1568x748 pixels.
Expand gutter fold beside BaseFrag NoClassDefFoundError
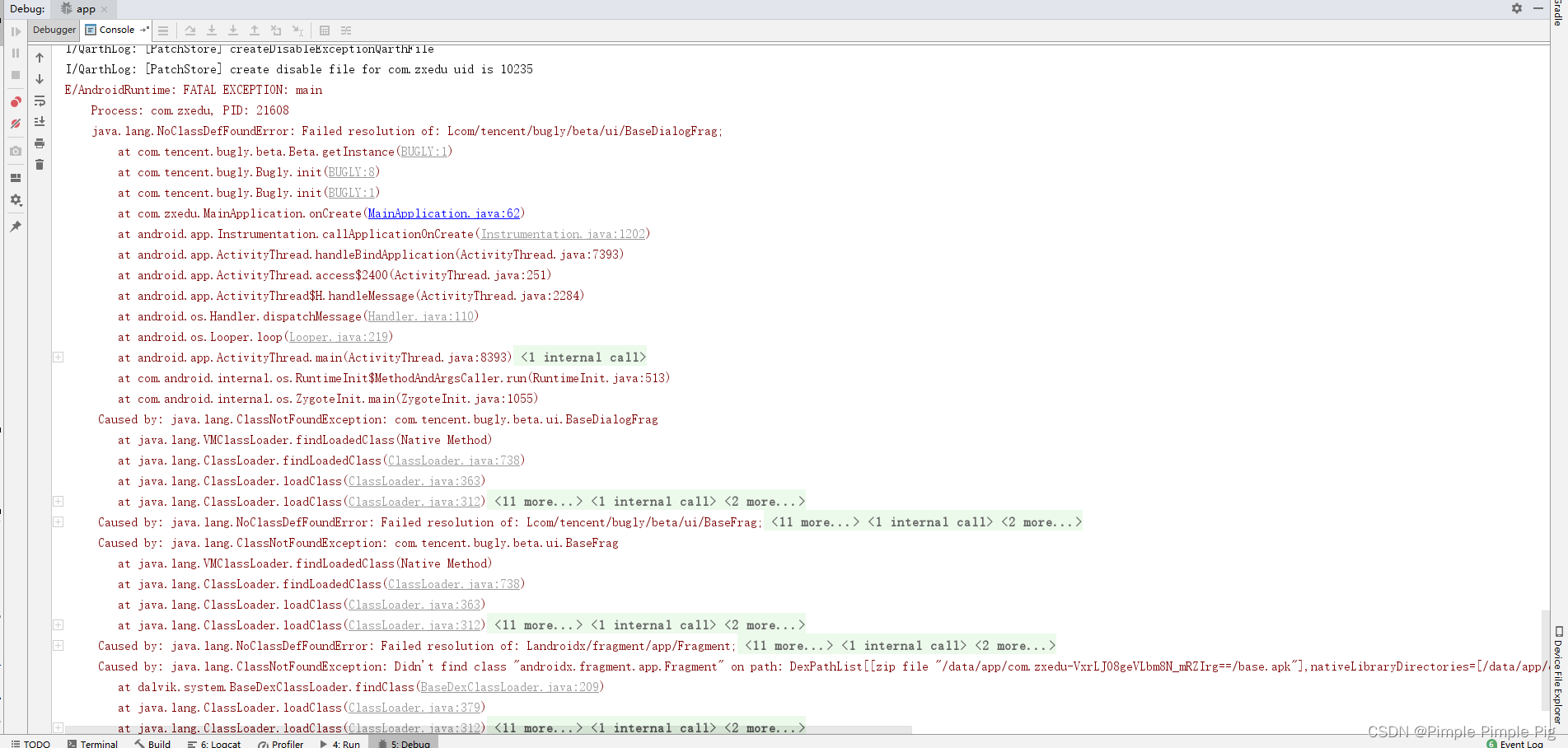pyautogui.click(x=59, y=521)
